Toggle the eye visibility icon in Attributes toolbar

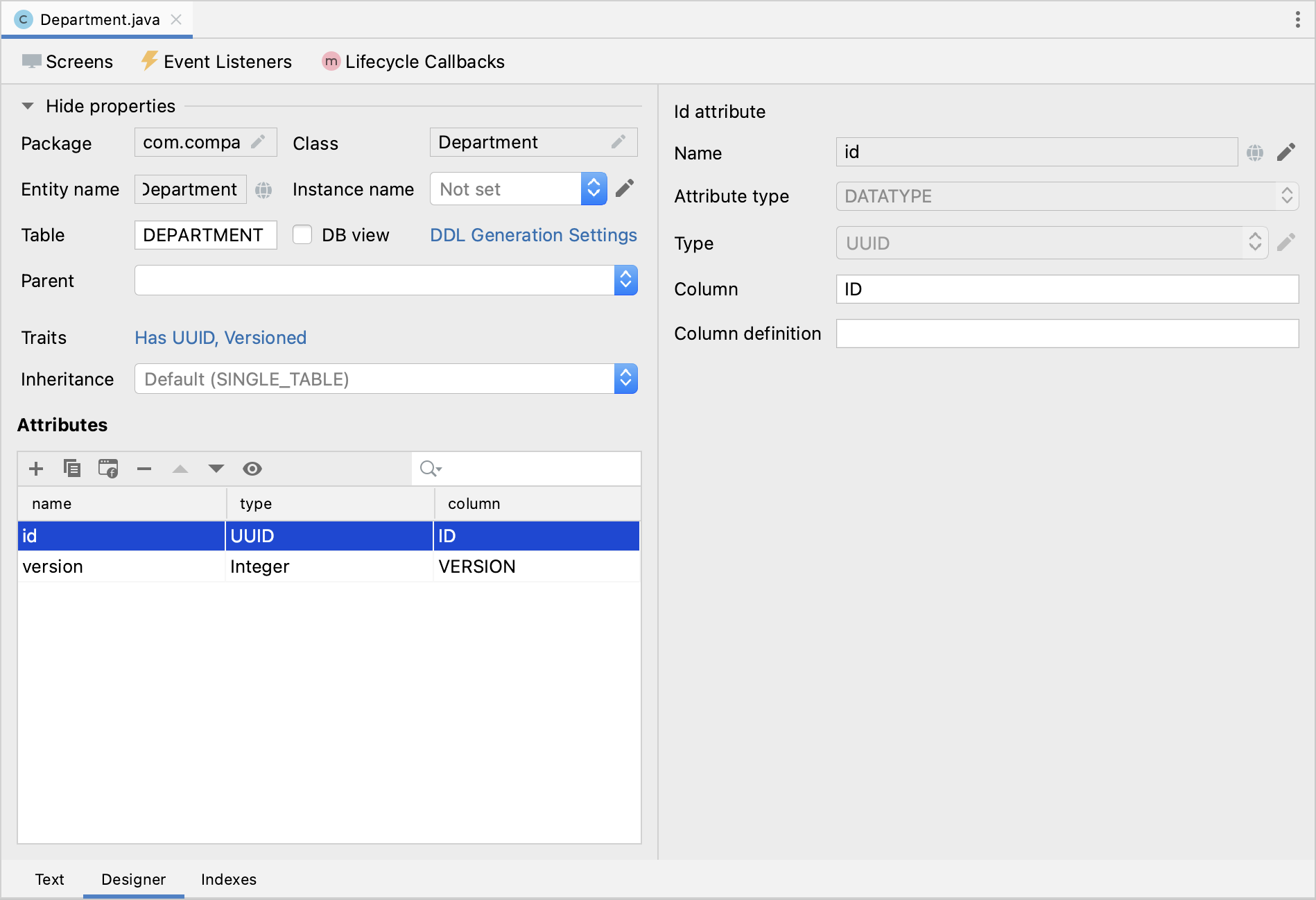point(252,469)
